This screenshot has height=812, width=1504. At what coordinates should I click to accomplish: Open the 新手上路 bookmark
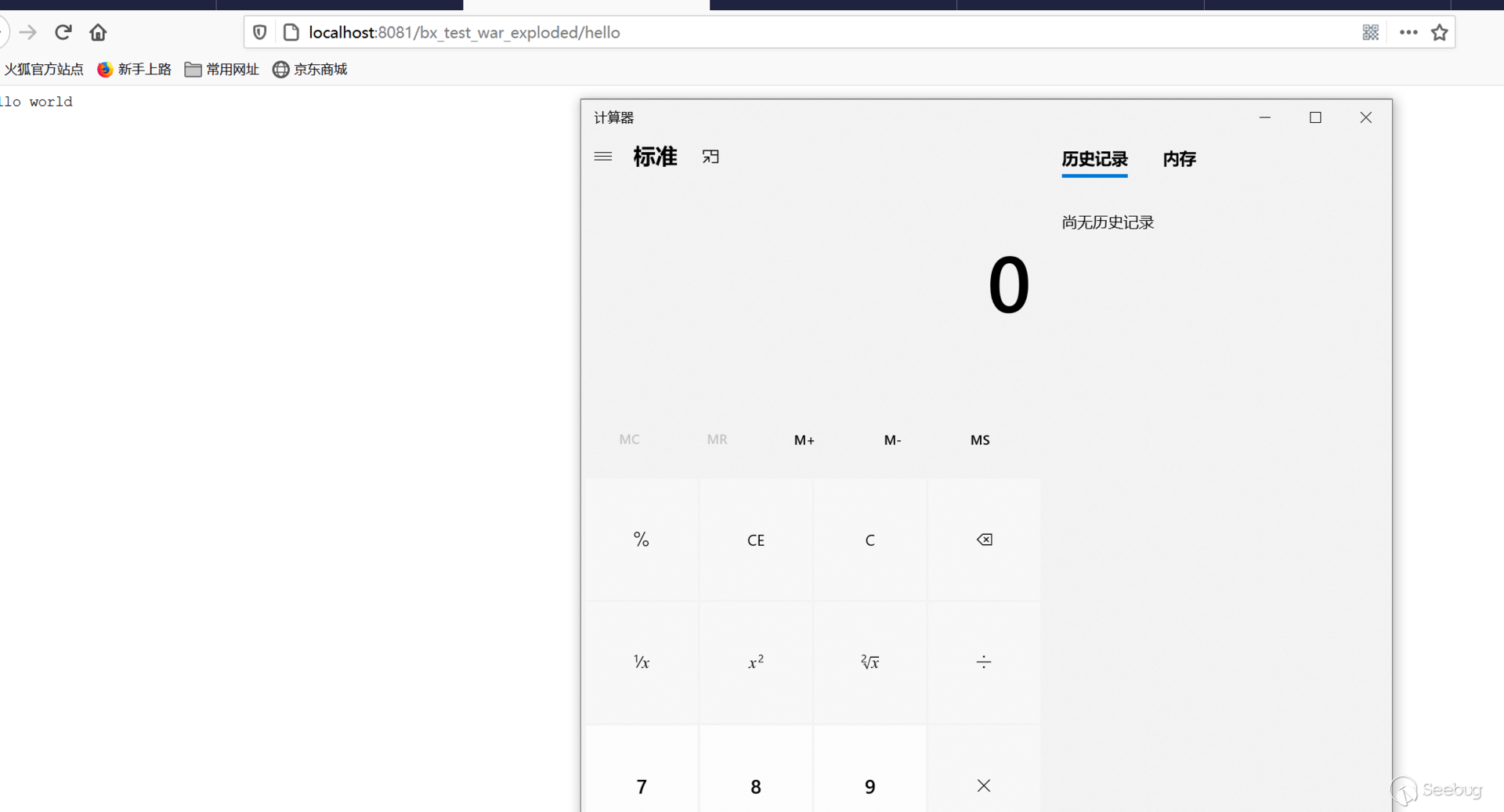pyautogui.click(x=134, y=70)
